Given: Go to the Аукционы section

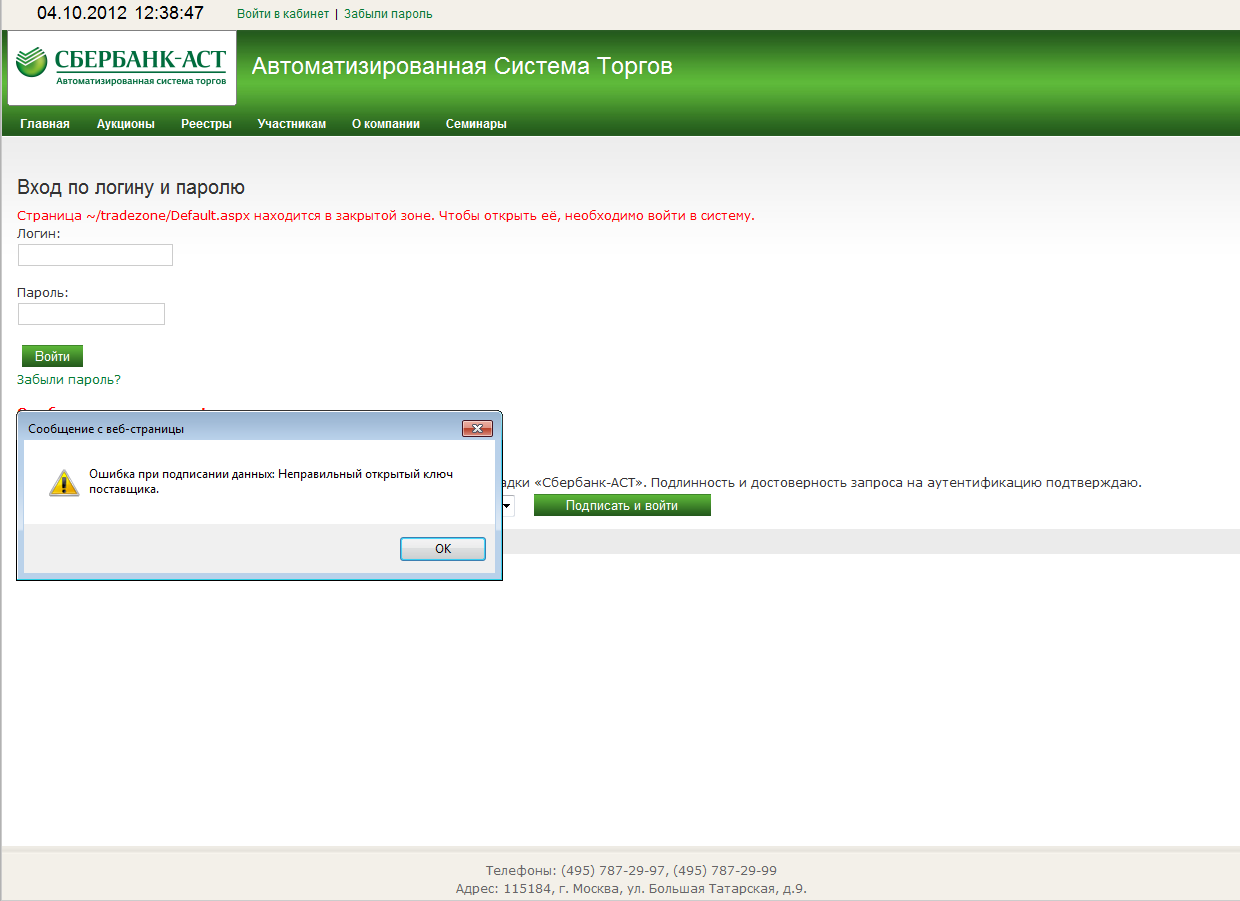Looking at the screenshot, I should 126,124.
